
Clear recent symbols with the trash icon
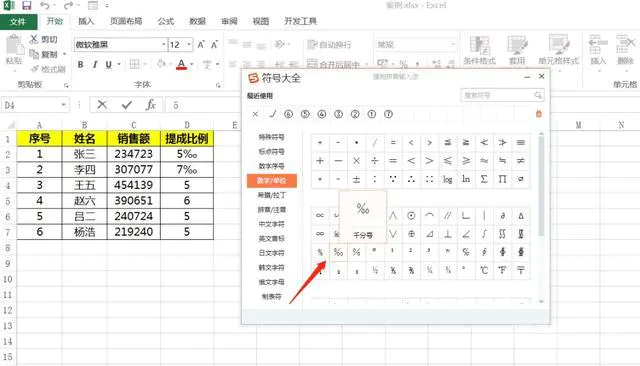538,114
